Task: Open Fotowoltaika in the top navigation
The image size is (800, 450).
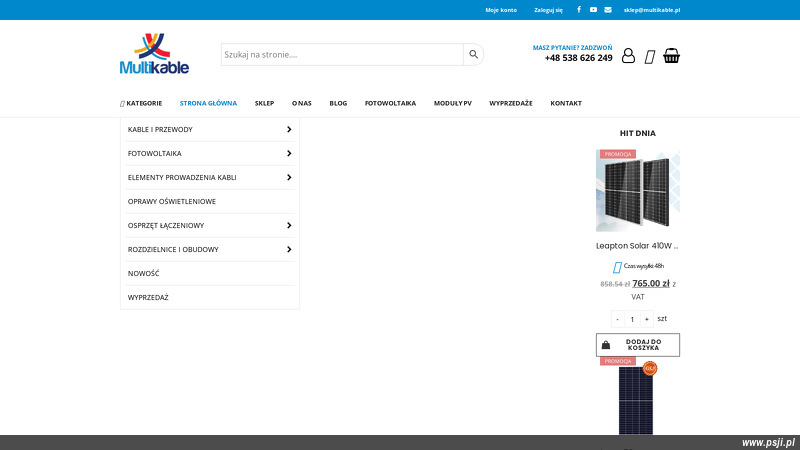Action: tap(390, 103)
